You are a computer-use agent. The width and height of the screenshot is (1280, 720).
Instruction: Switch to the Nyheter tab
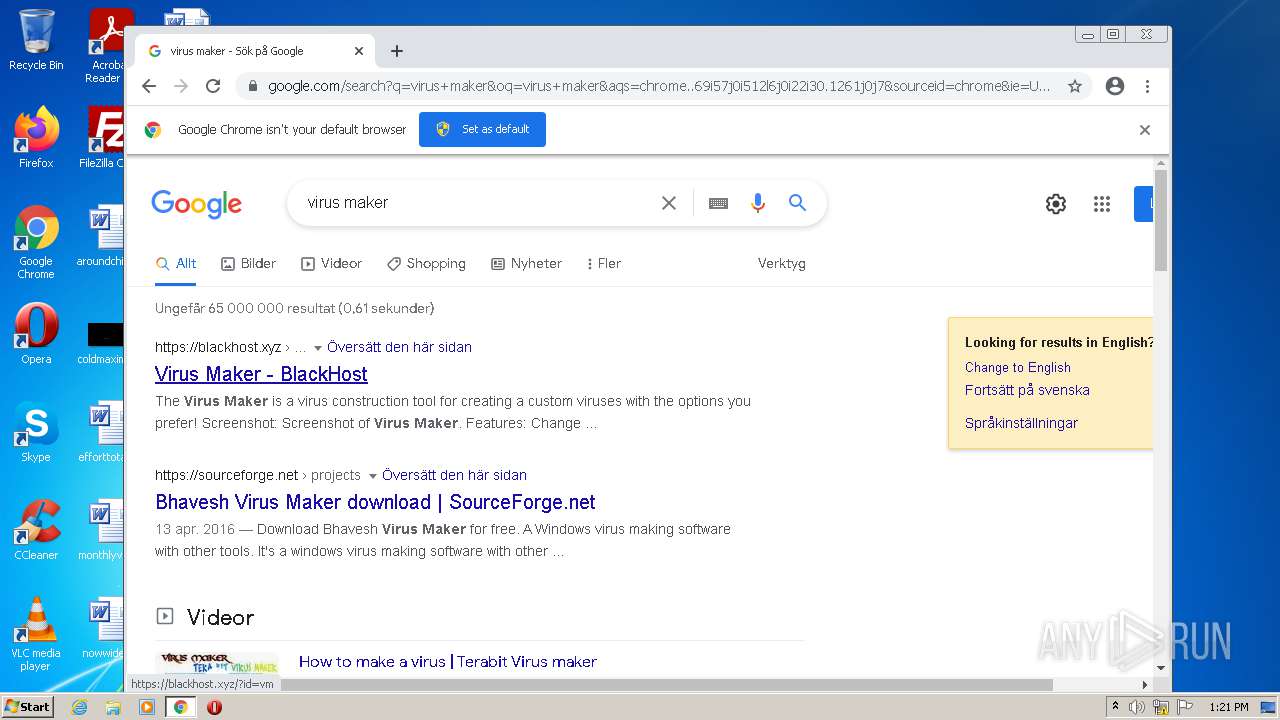(526, 264)
